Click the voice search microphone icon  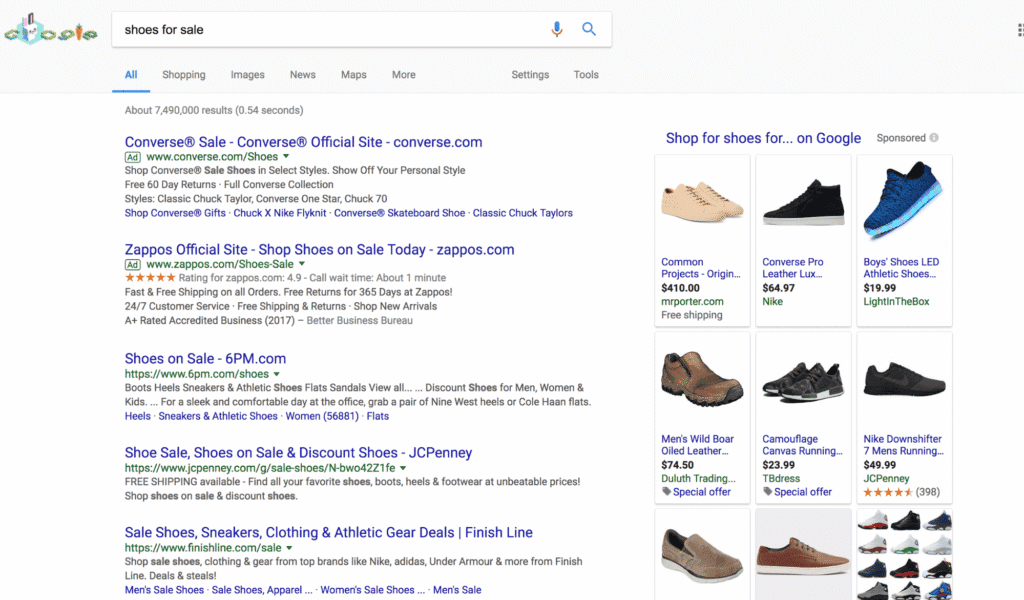(557, 29)
